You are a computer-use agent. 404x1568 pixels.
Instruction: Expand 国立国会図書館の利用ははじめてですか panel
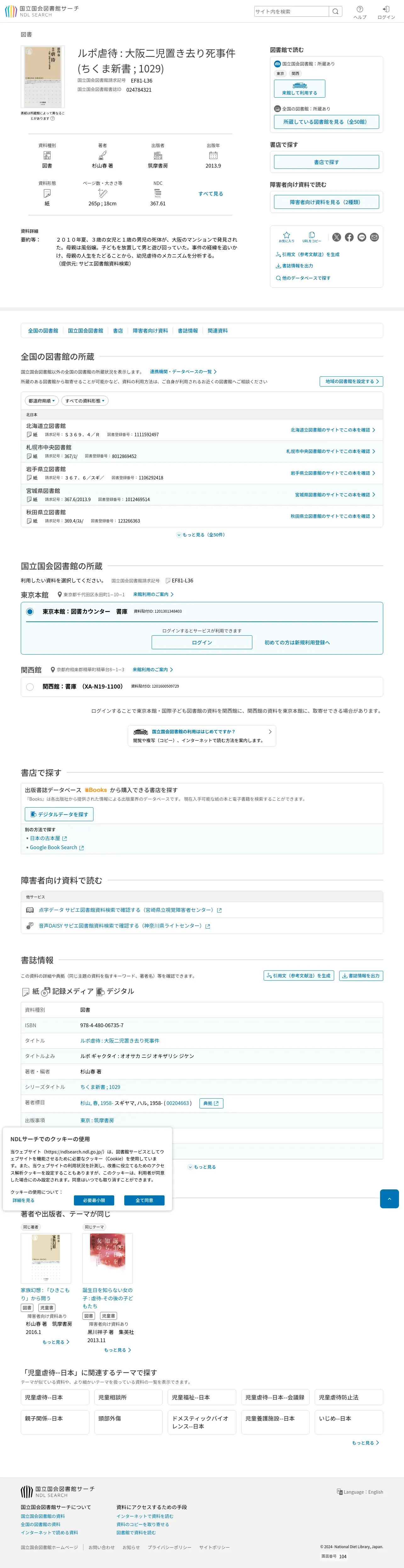pyautogui.click(x=202, y=736)
